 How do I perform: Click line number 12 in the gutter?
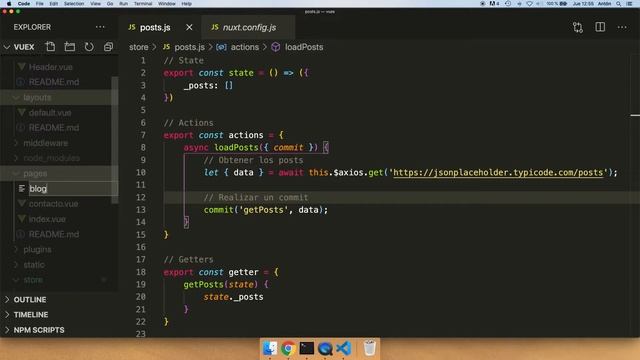[141, 198]
